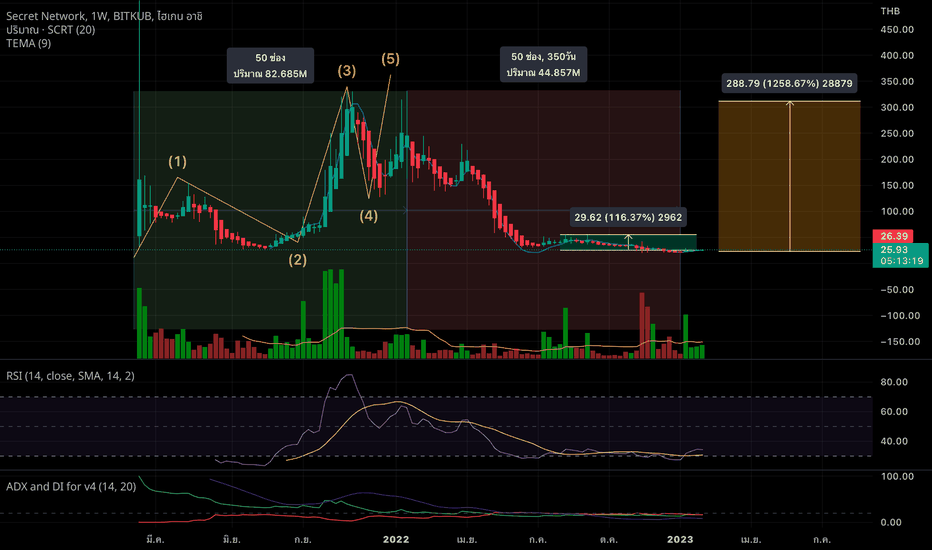
Task: Click Elliott wave label (2)
Action: point(298,260)
